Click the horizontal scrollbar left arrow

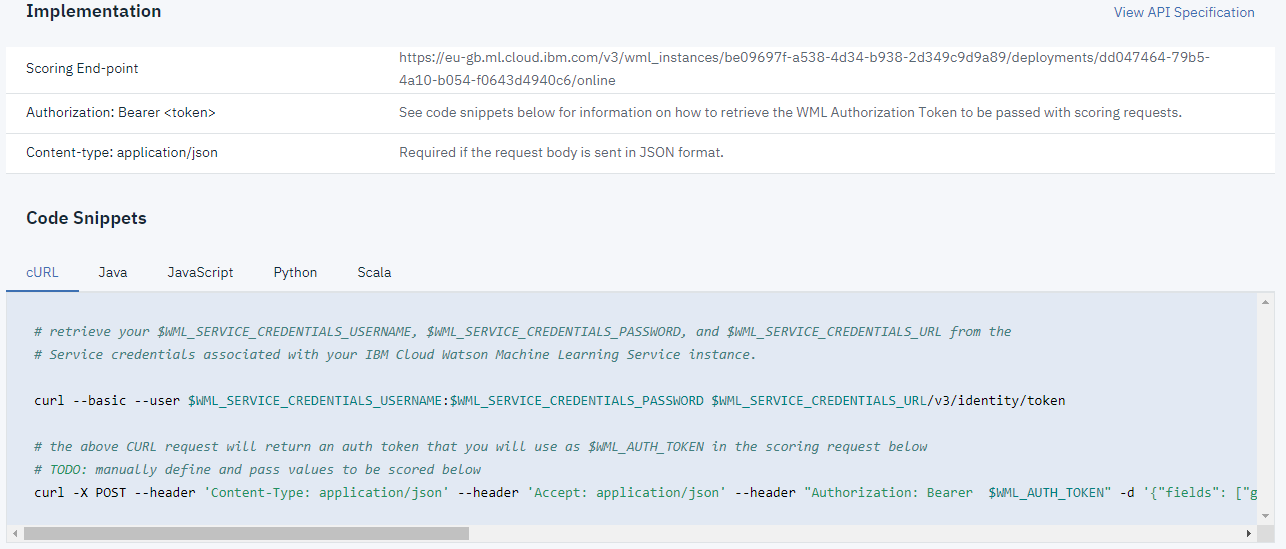pos(14,534)
